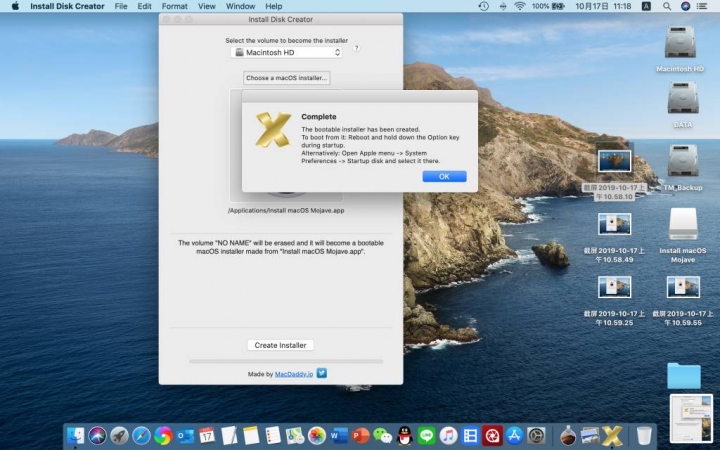Select screenshot file 10.58.49 thumbnail

614,224
